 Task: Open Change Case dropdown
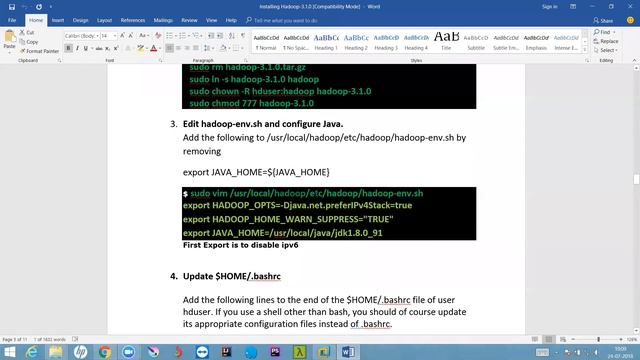coord(144,36)
